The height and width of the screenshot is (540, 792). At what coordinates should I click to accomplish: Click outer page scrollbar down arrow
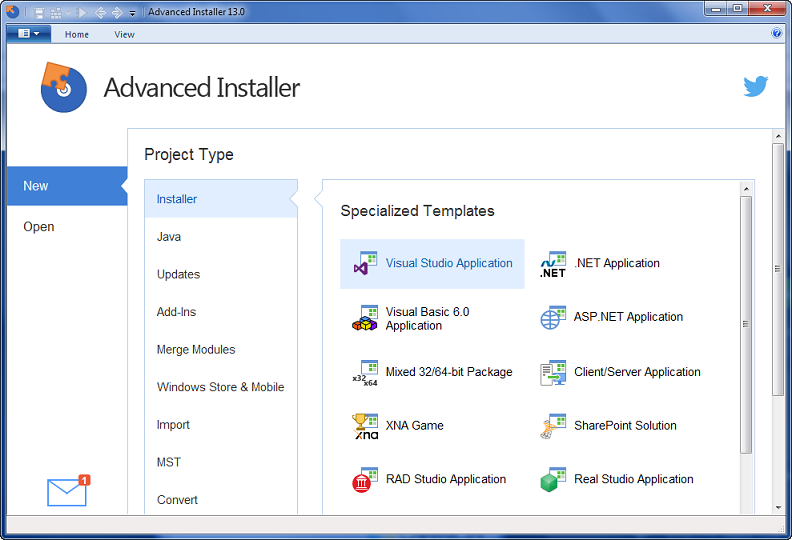(x=778, y=507)
